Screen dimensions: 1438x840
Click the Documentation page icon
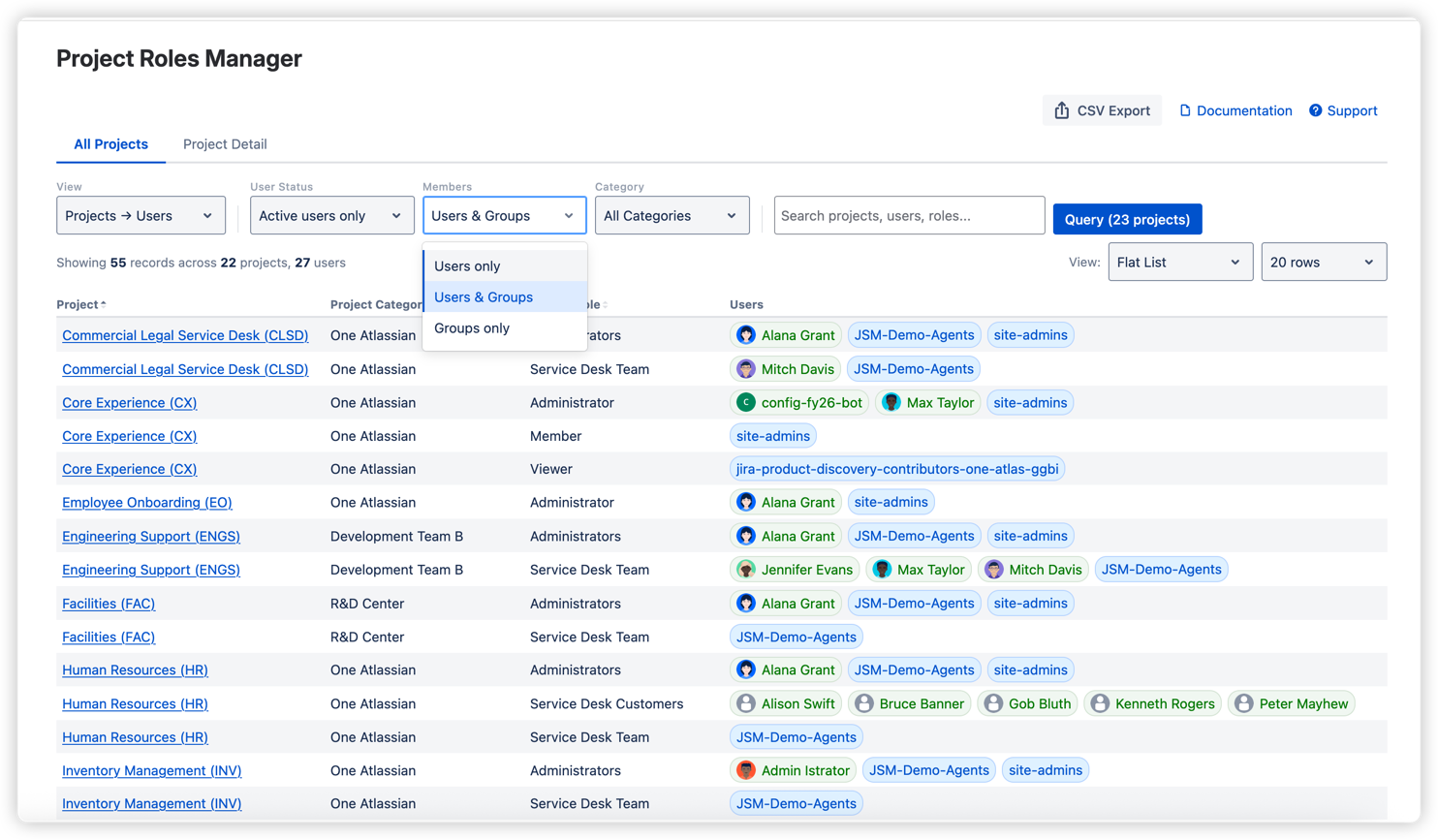(1184, 110)
